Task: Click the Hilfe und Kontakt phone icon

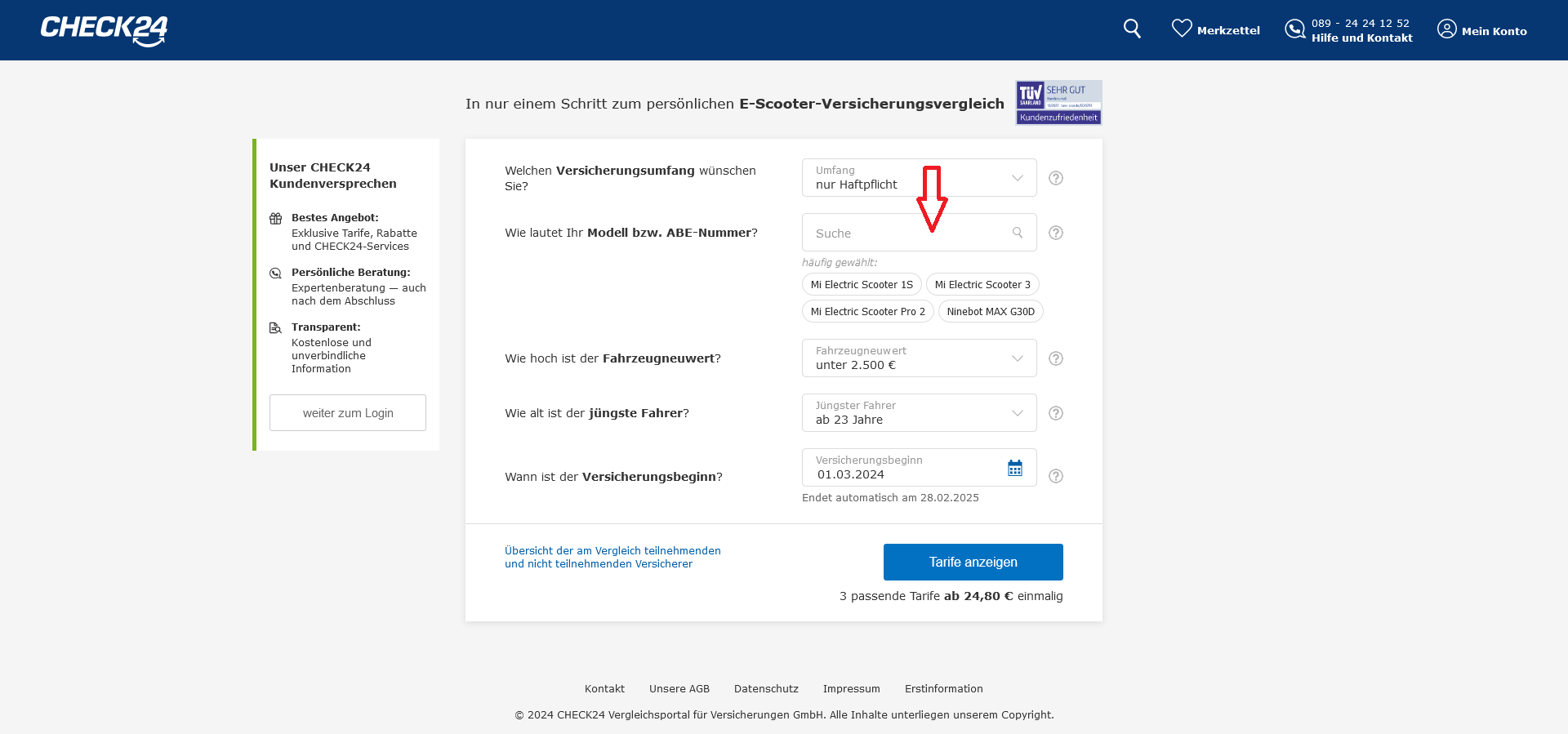Action: (1295, 29)
